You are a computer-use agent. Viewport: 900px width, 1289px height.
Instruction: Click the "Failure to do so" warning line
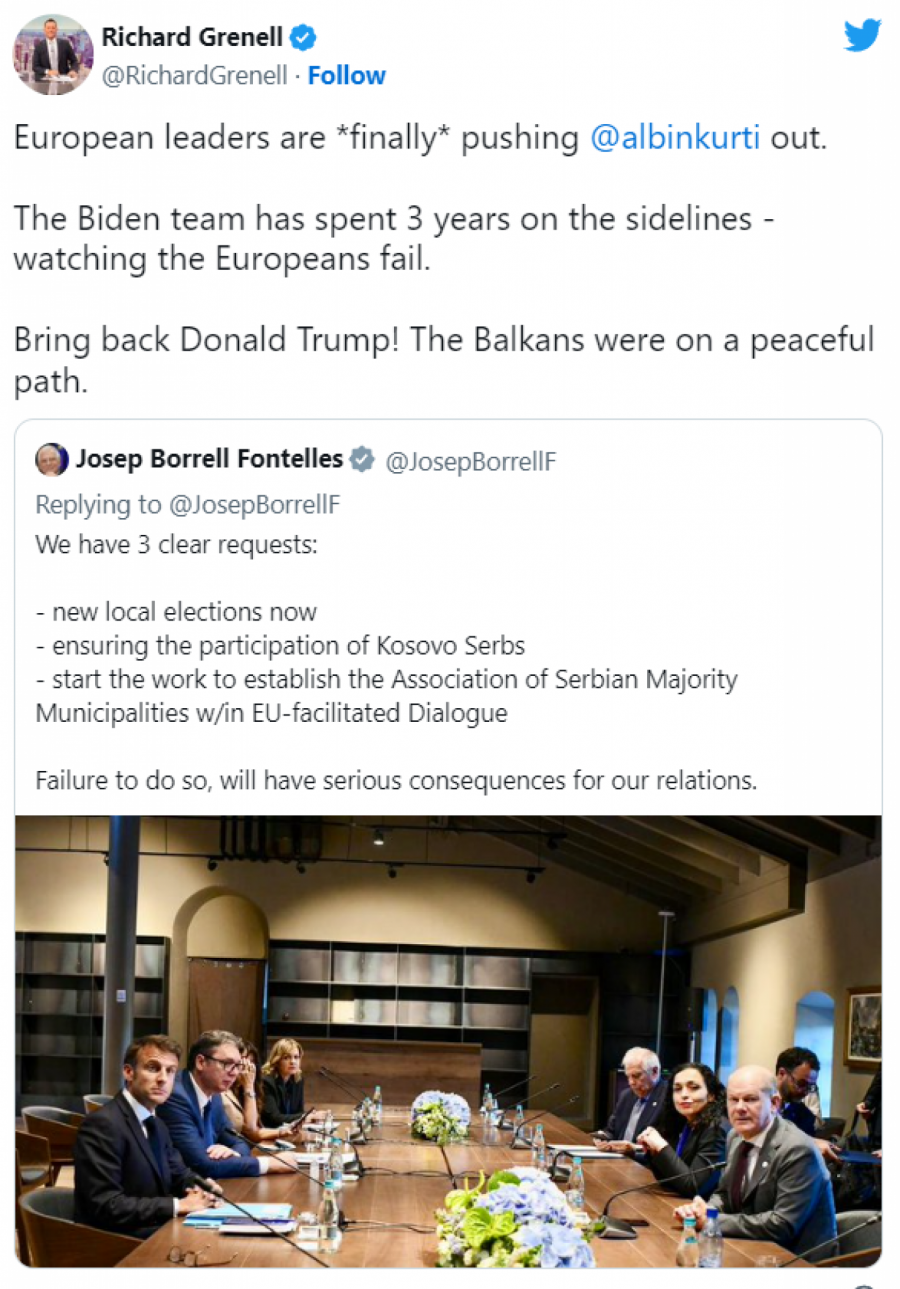[396, 780]
